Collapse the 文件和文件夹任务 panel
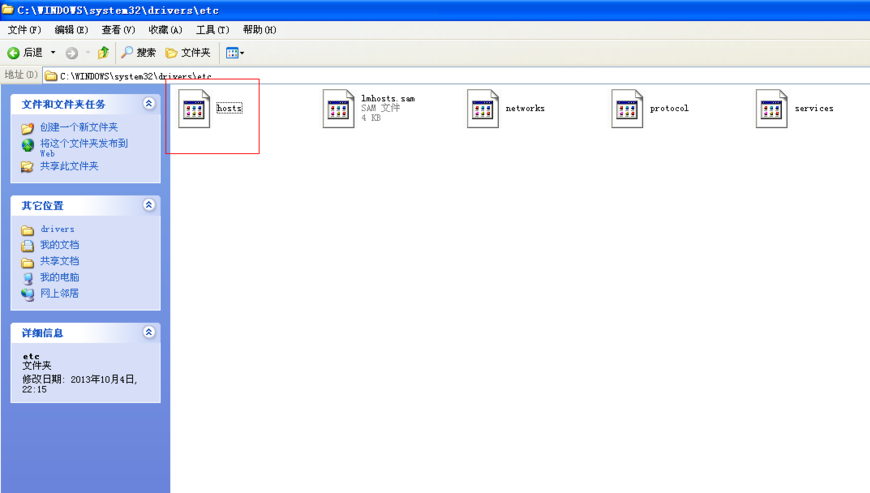The height and width of the screenshot is (493, 870). [149, 103]
